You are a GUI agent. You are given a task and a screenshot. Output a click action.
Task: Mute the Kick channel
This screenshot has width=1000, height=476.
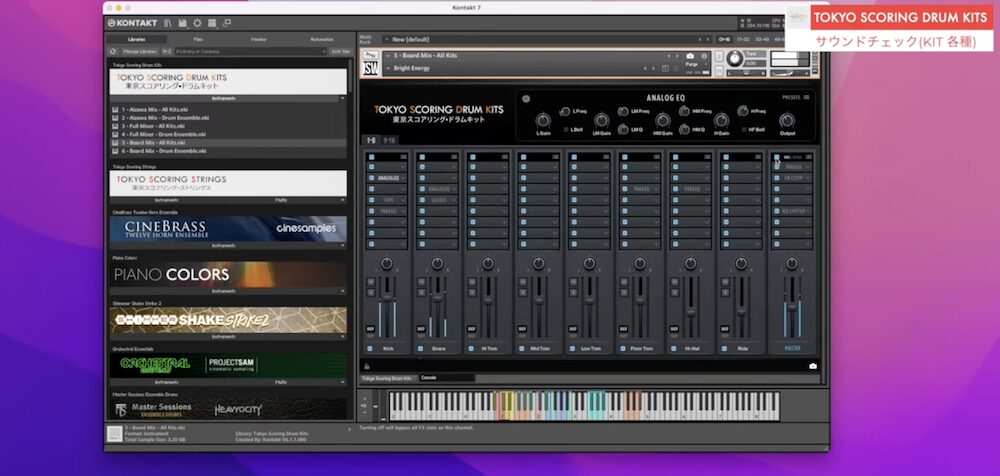tap(371, 281)
